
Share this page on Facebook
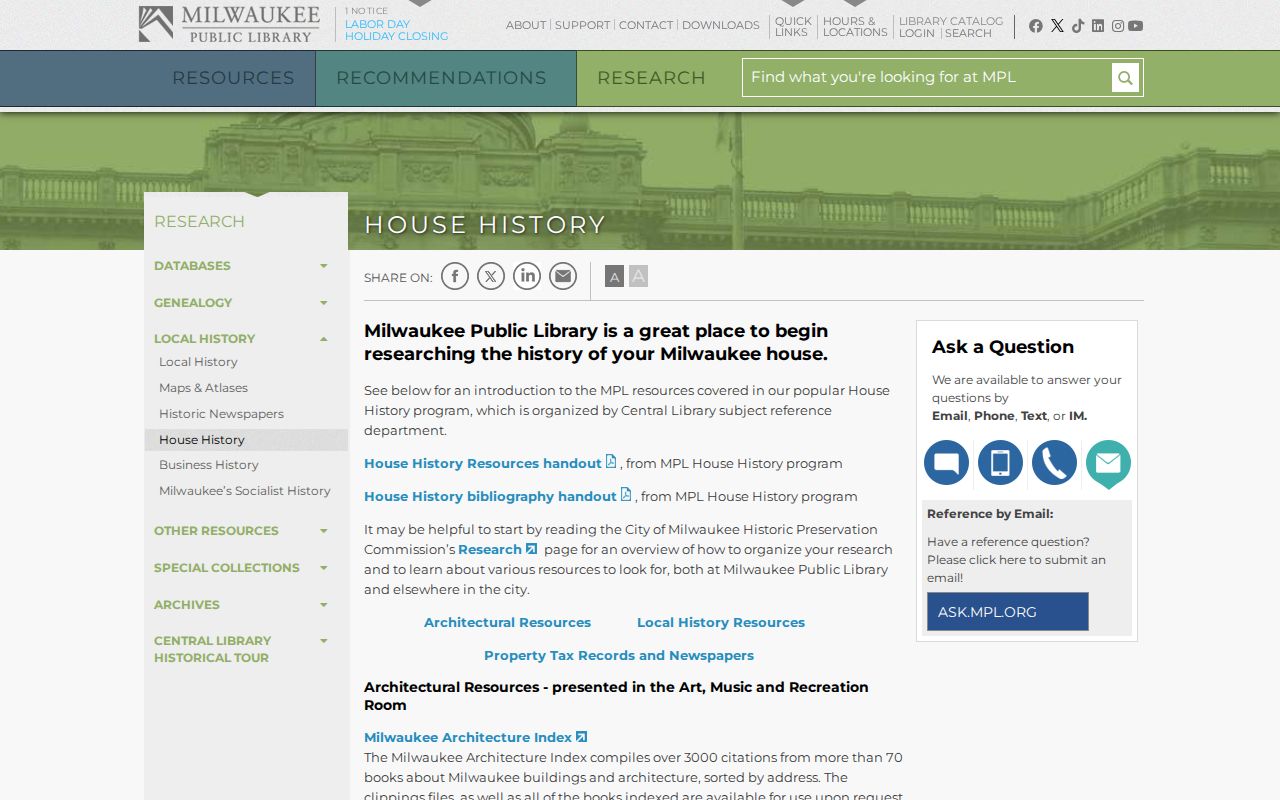pos(455,276)
